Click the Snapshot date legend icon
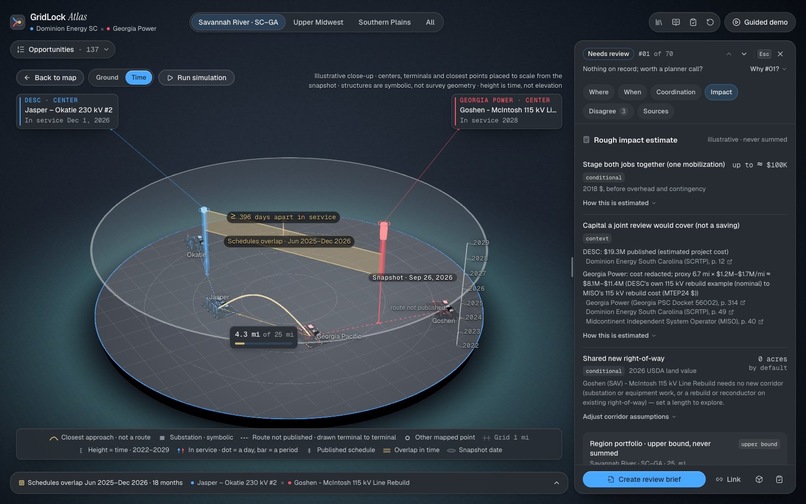The height and width of the screenshot is (504, 806). tap(451, 451)
